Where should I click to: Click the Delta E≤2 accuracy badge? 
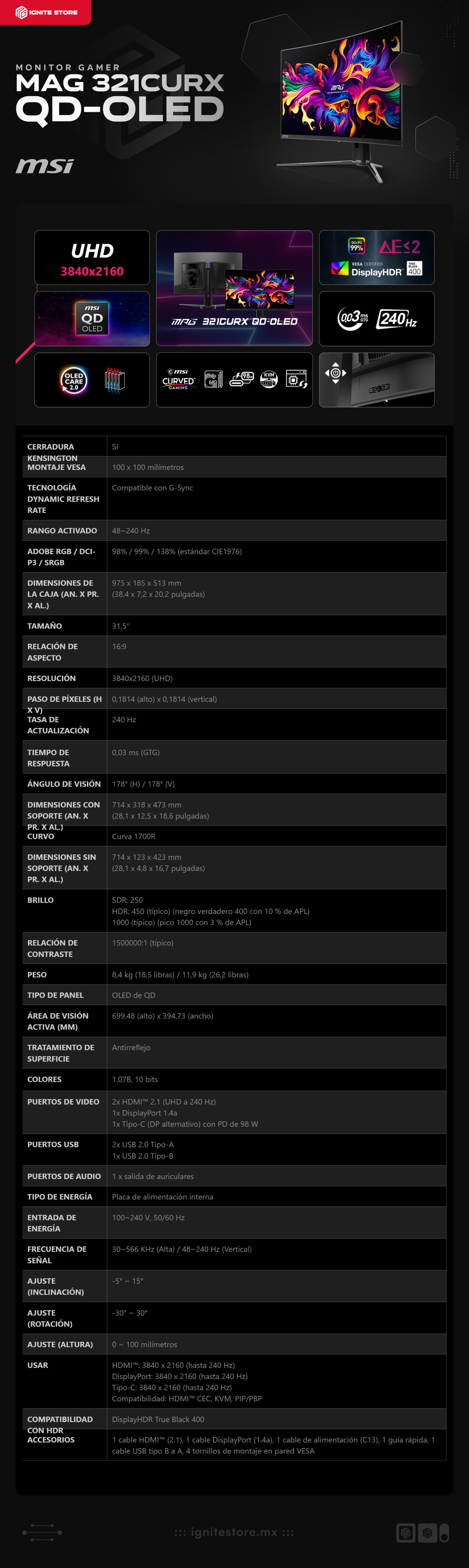coord(400,246)
